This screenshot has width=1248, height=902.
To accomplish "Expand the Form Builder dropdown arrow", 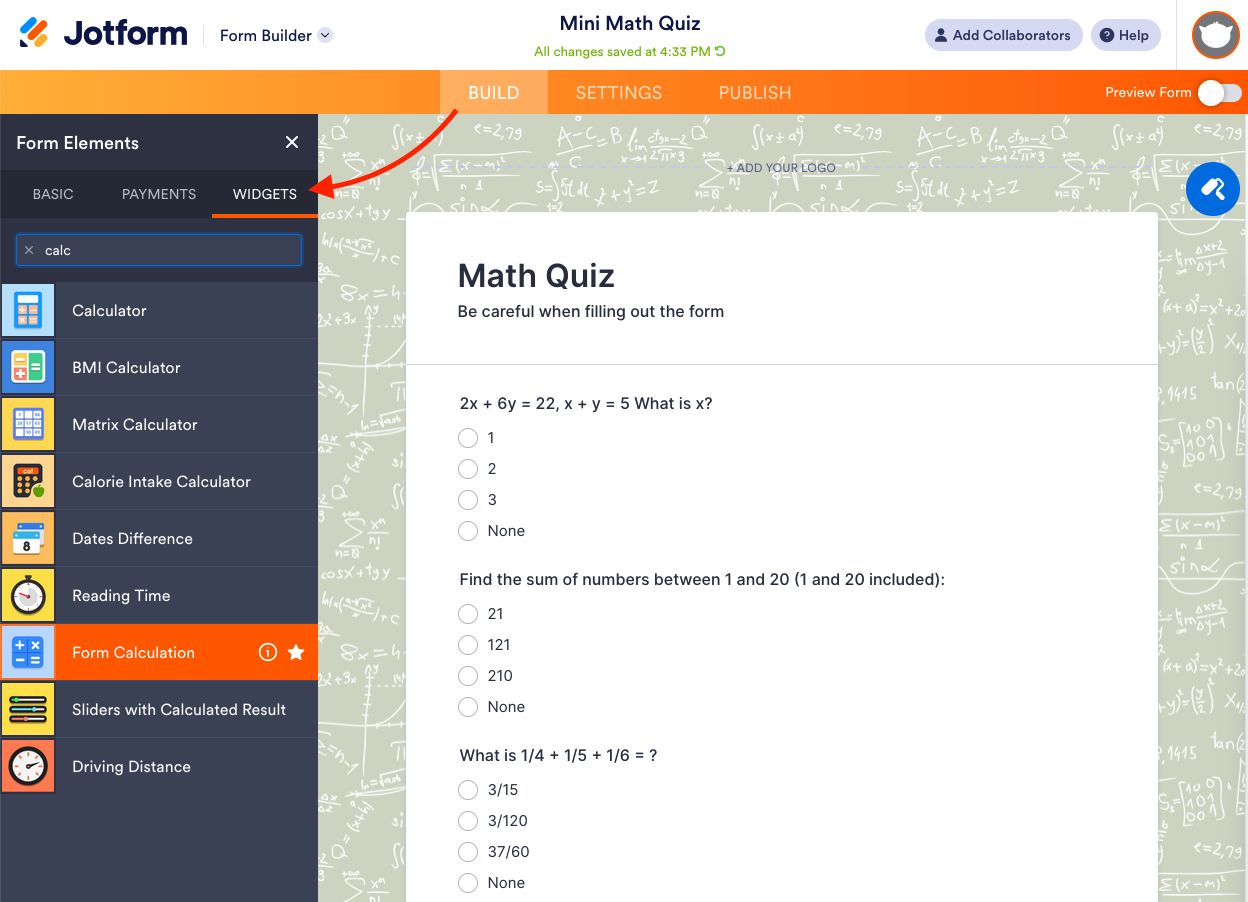I will click(325, 35).
